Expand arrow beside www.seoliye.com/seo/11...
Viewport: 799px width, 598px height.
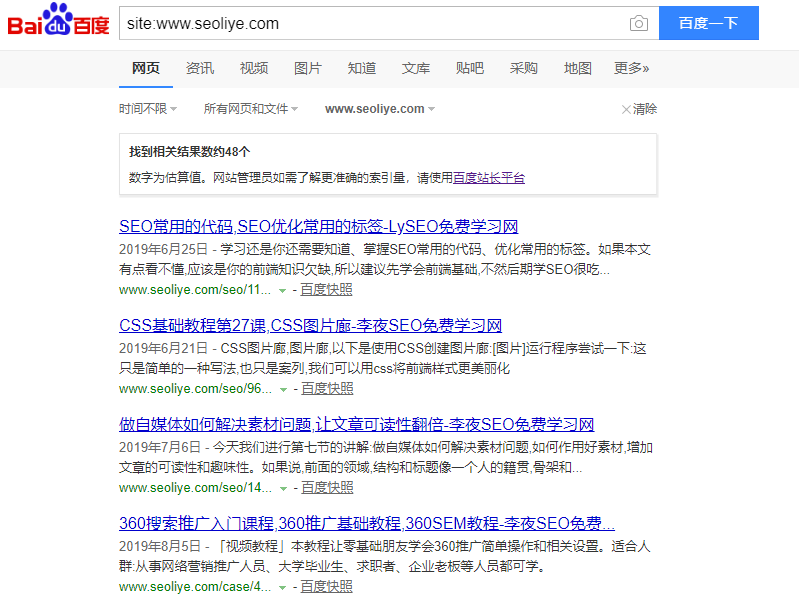pos(282,291)
